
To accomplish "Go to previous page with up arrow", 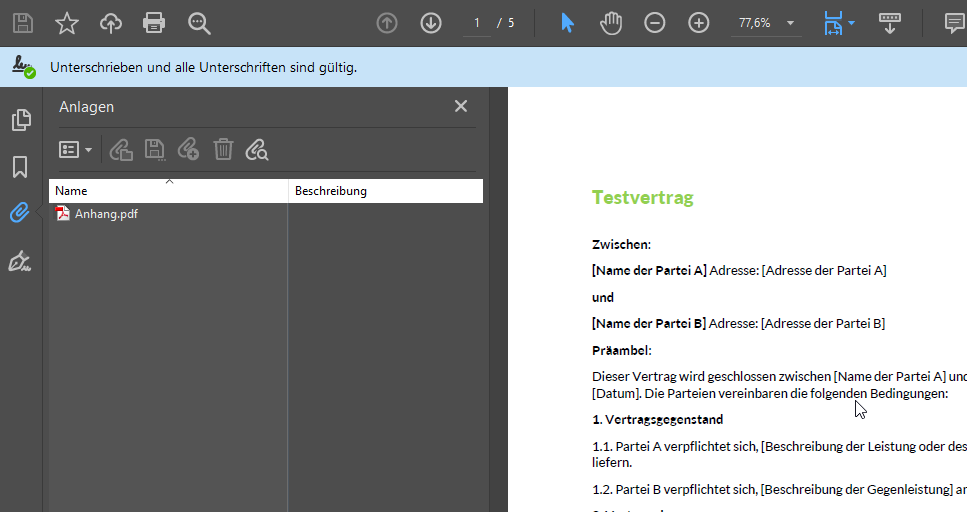I will pos(387,23).
